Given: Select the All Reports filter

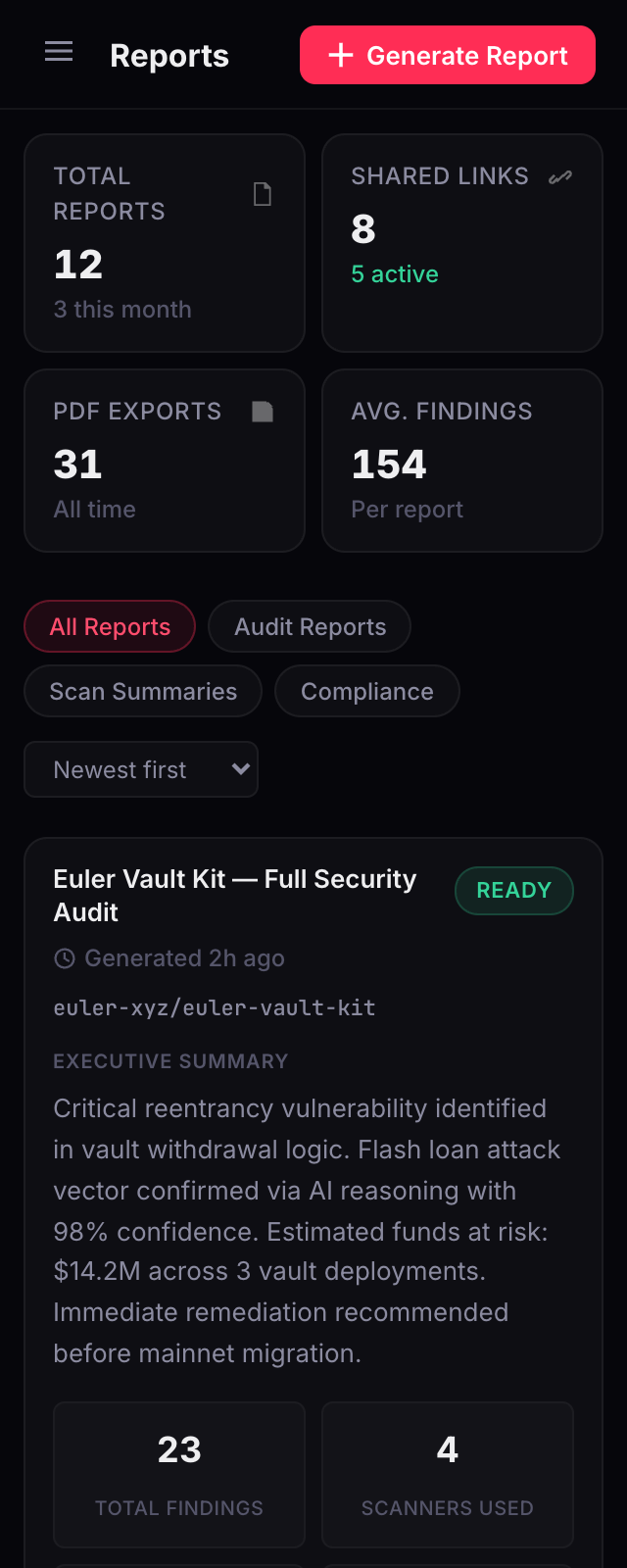Looking at the screenshot, I should click(110, 626).
